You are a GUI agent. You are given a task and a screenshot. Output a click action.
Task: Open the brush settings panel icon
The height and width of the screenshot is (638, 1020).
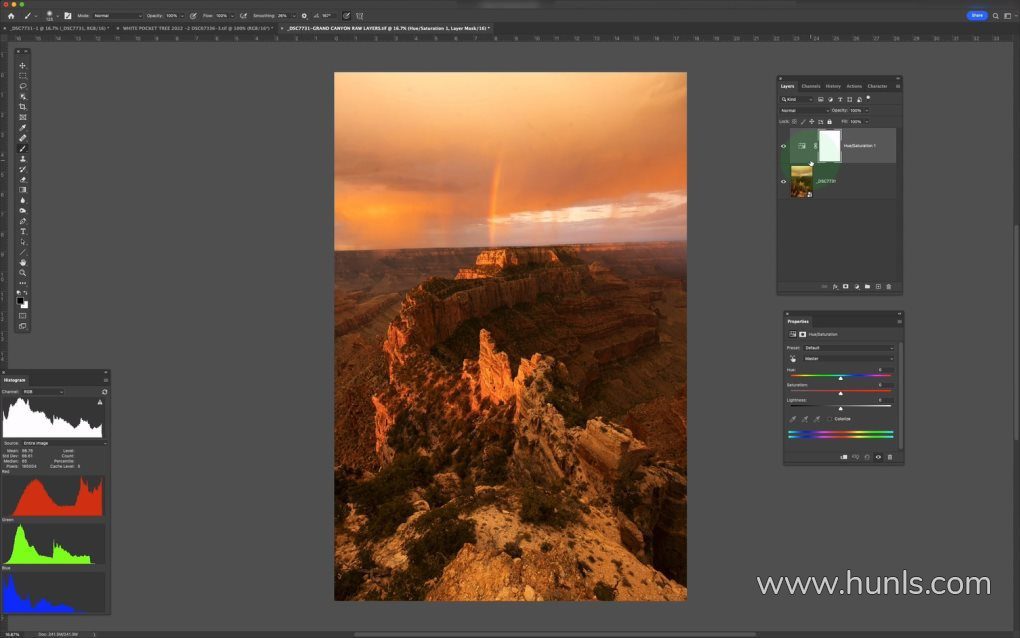pyautogui.click(x=68, y=16)
